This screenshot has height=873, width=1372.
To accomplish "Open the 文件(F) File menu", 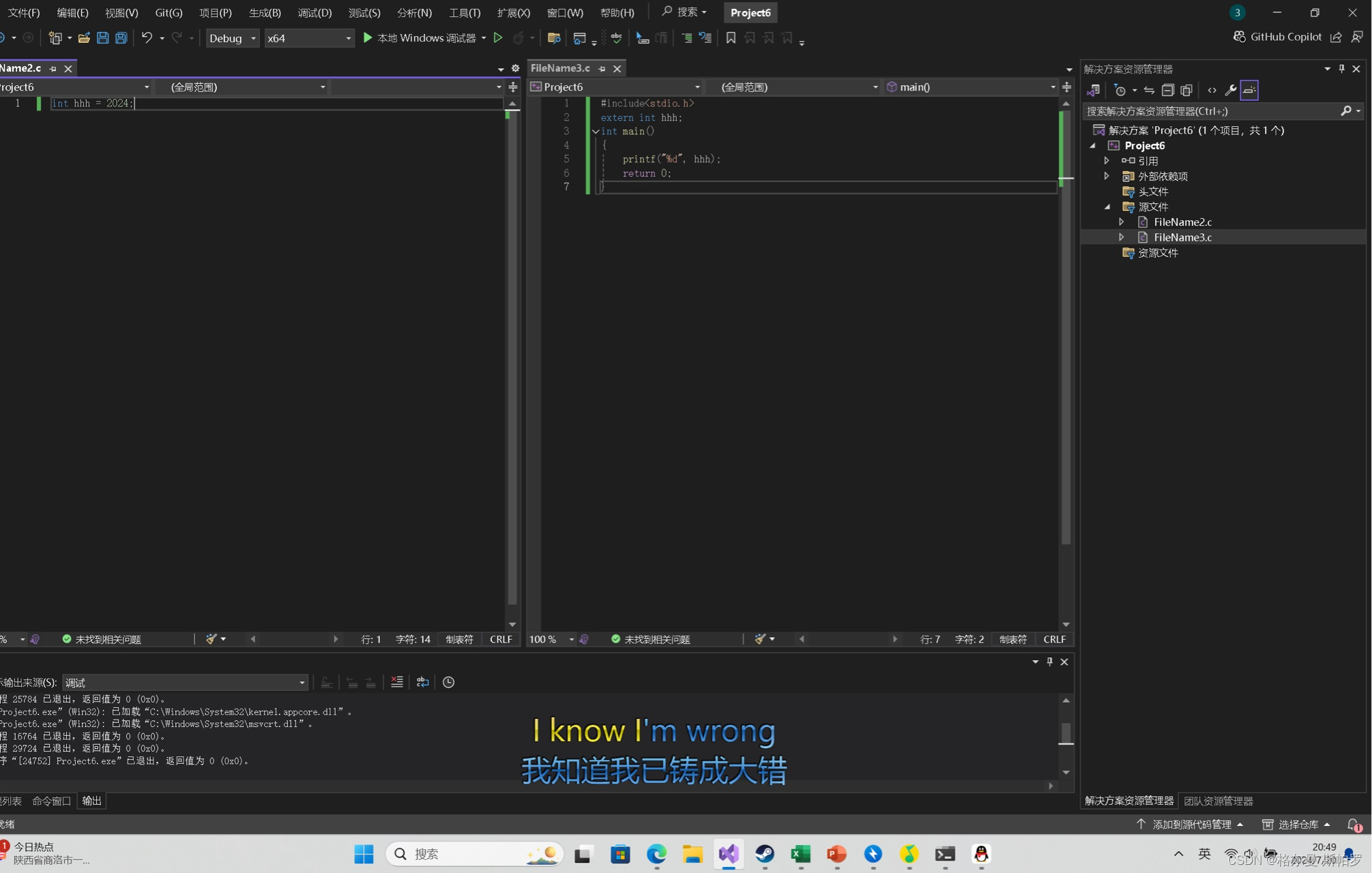I will [24, 12].
